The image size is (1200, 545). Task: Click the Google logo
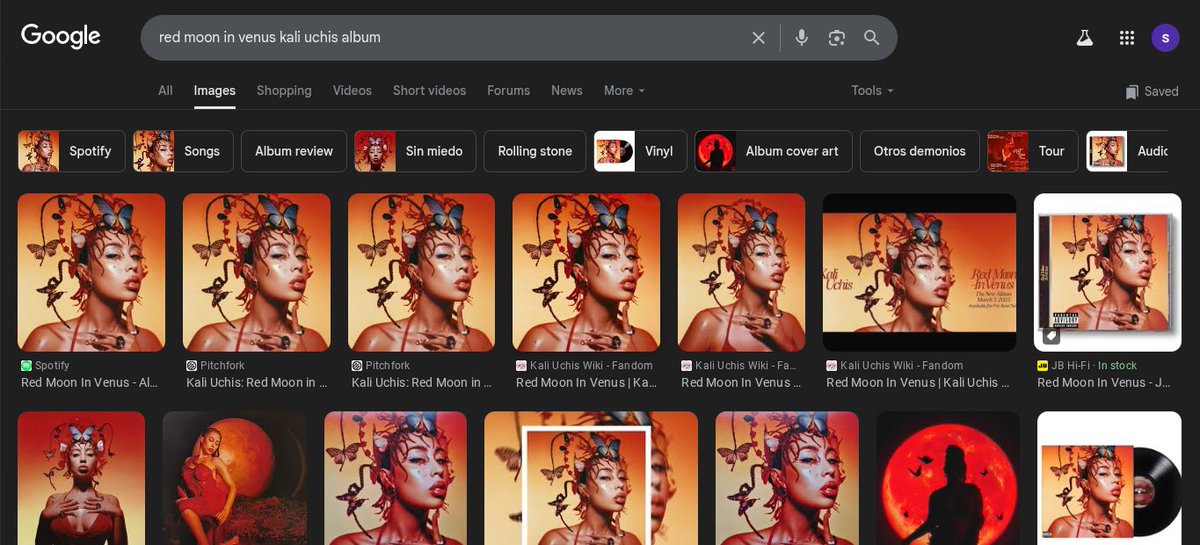click(61, 37)
